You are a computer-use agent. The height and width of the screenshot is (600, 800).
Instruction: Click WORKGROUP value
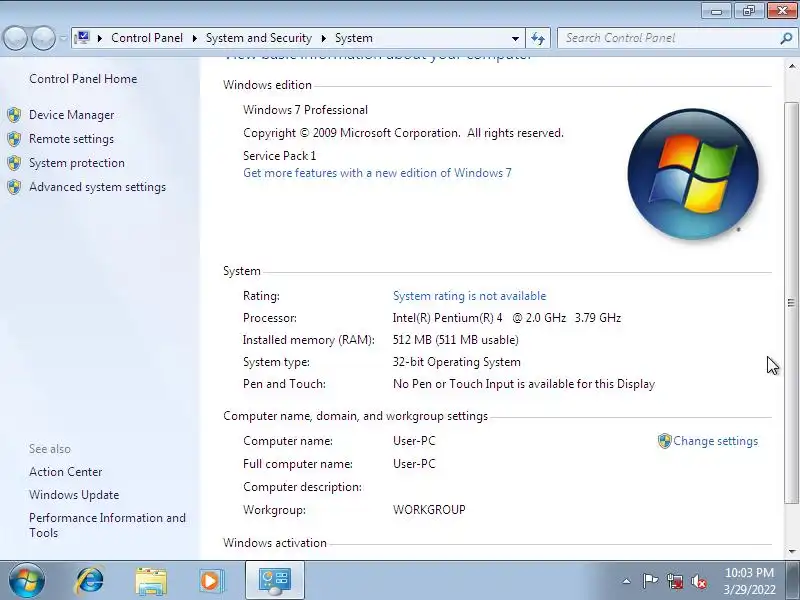click(x=429, y=510)
